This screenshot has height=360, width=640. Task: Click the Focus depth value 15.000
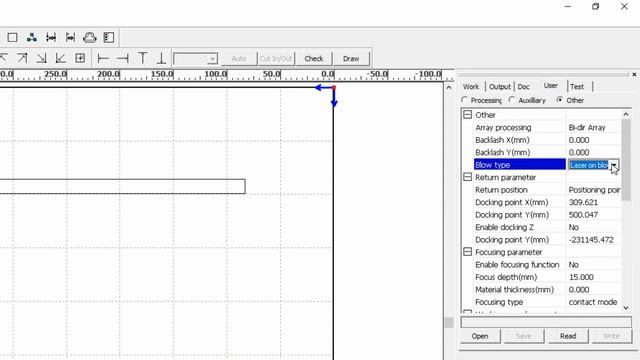(x=581, y=277)
